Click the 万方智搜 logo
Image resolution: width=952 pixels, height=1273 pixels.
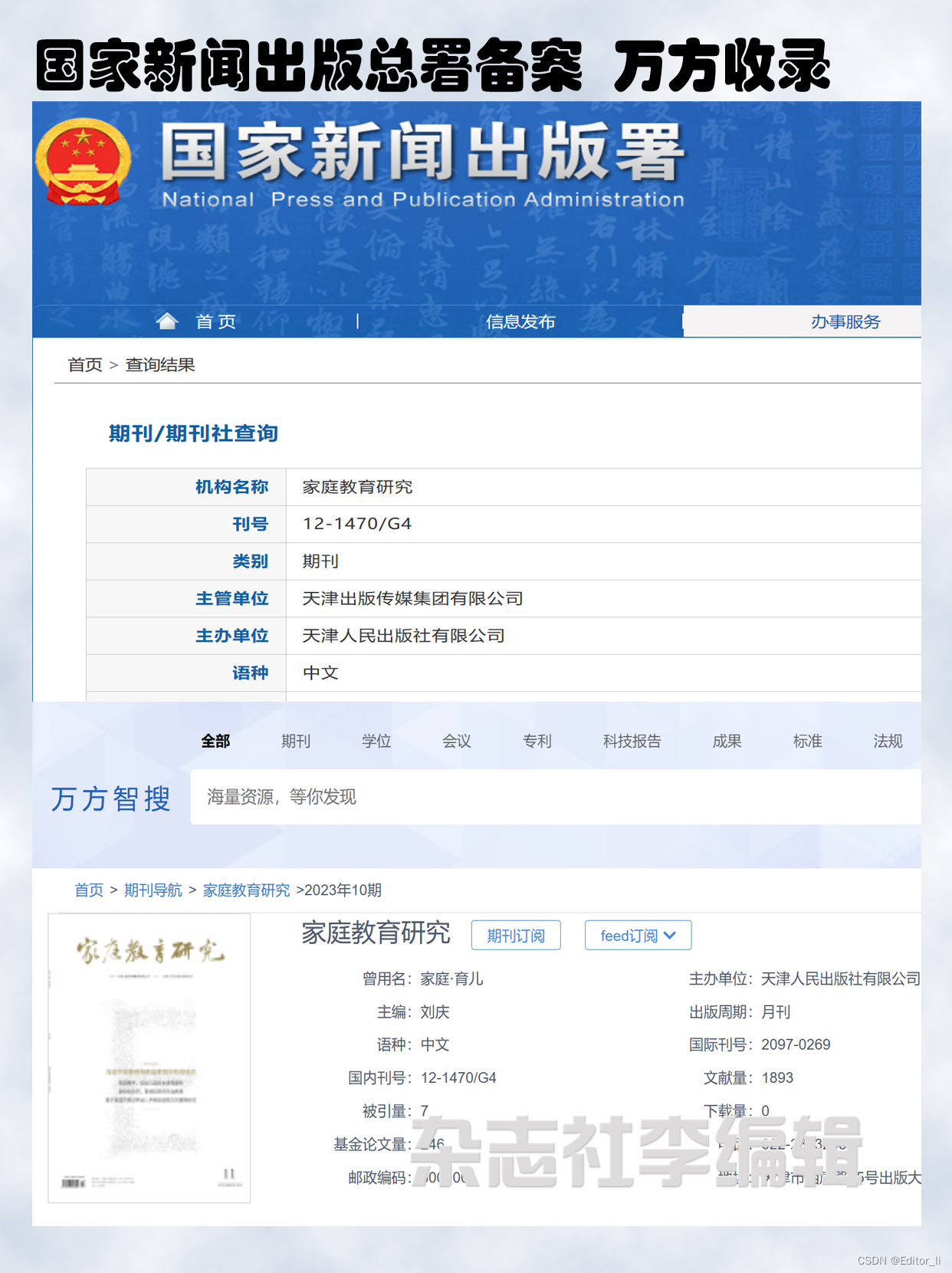click(x=111, y=799)
